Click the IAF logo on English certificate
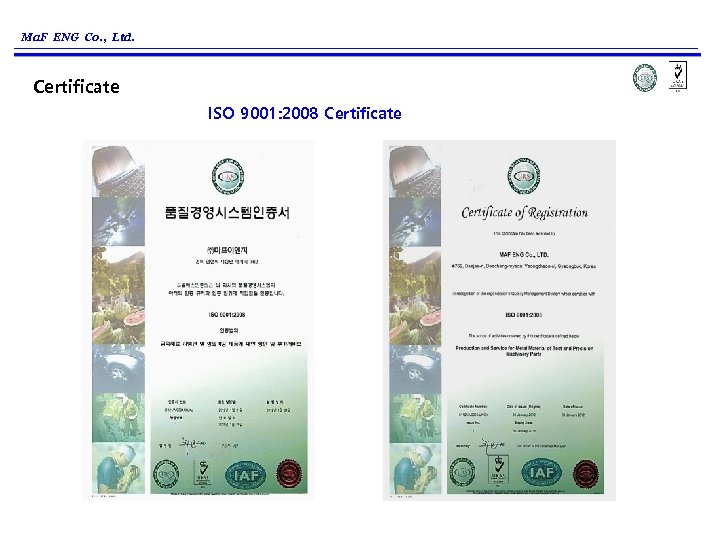 point(542,472)
